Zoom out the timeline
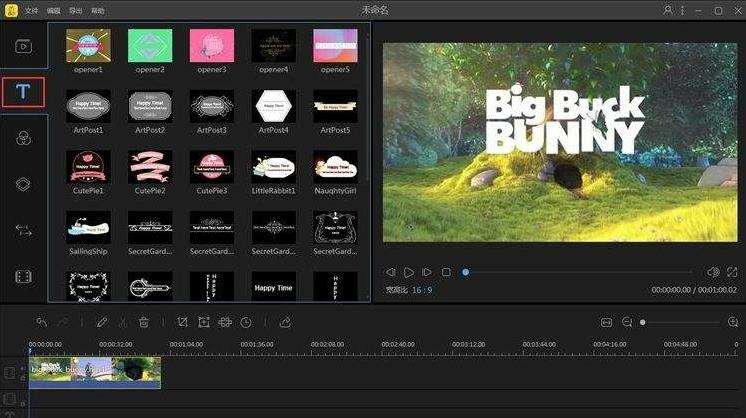Screen dimensions: 746x418 pyautogui.click(x=627, y=322)
